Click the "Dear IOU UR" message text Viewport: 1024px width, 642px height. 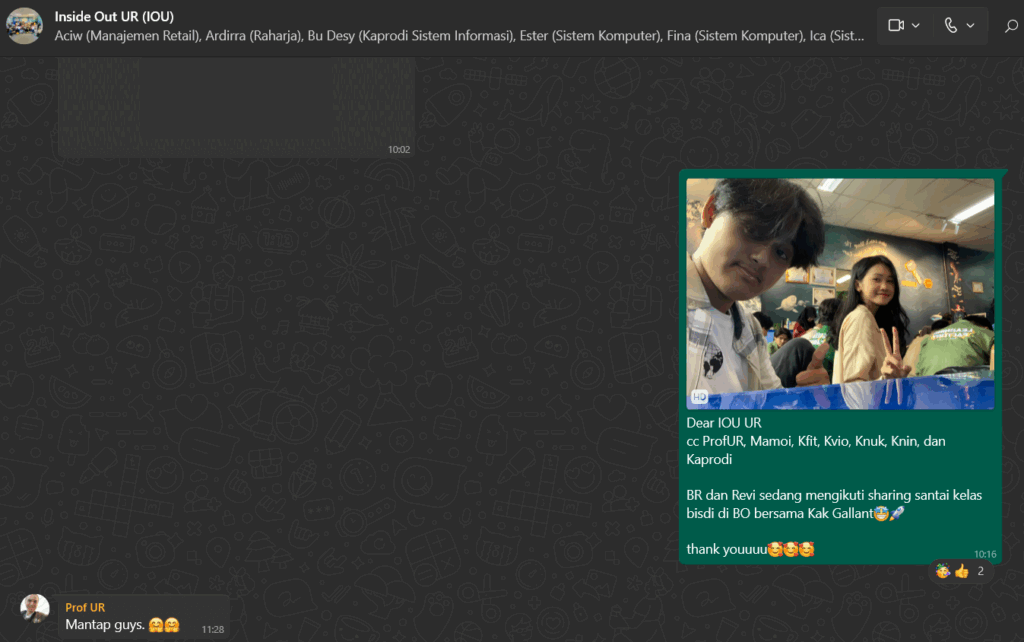click(724, 423)
